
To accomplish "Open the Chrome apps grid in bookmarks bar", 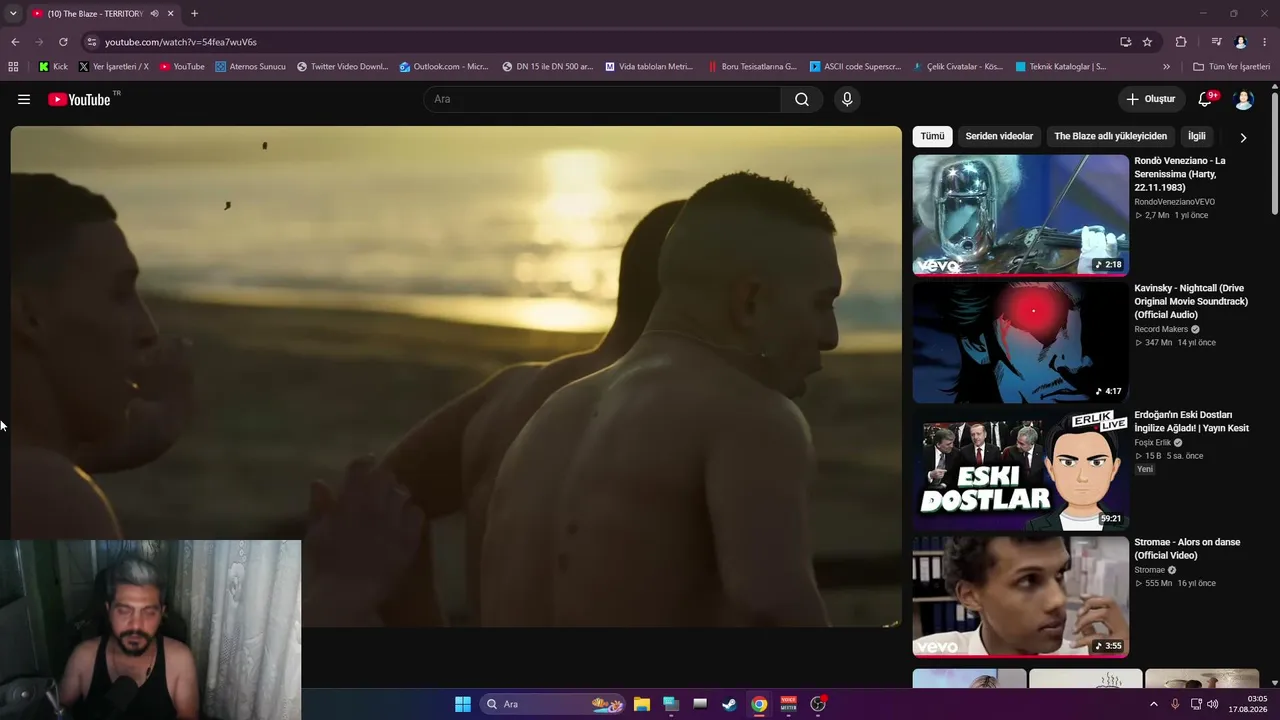I will pyautogui.click(x=13, y=67).
